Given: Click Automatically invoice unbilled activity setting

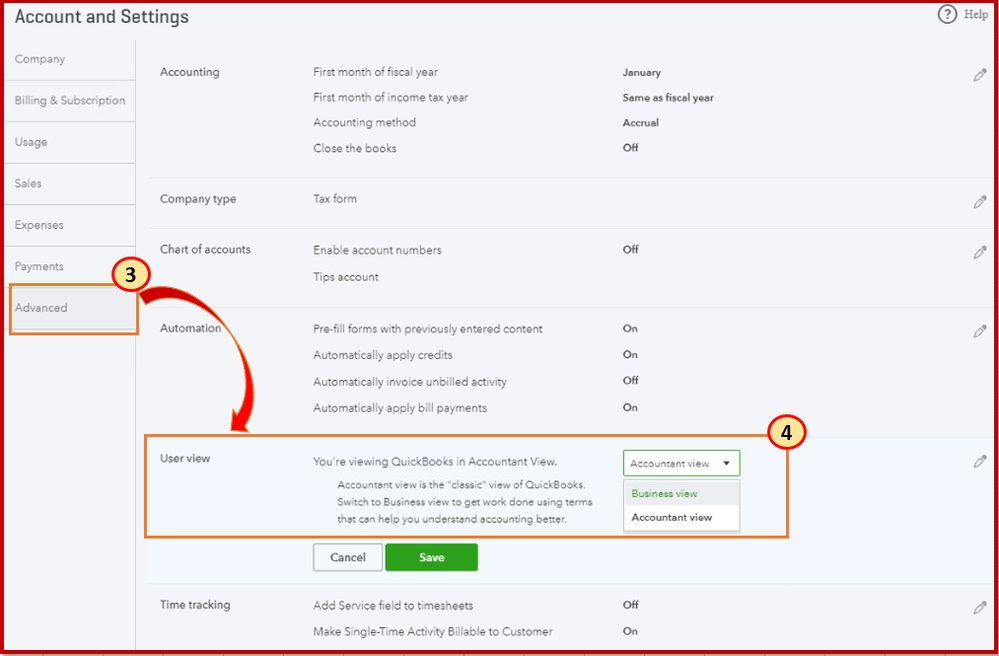Looking at the screenshot, I should click(x=410, y=382).
